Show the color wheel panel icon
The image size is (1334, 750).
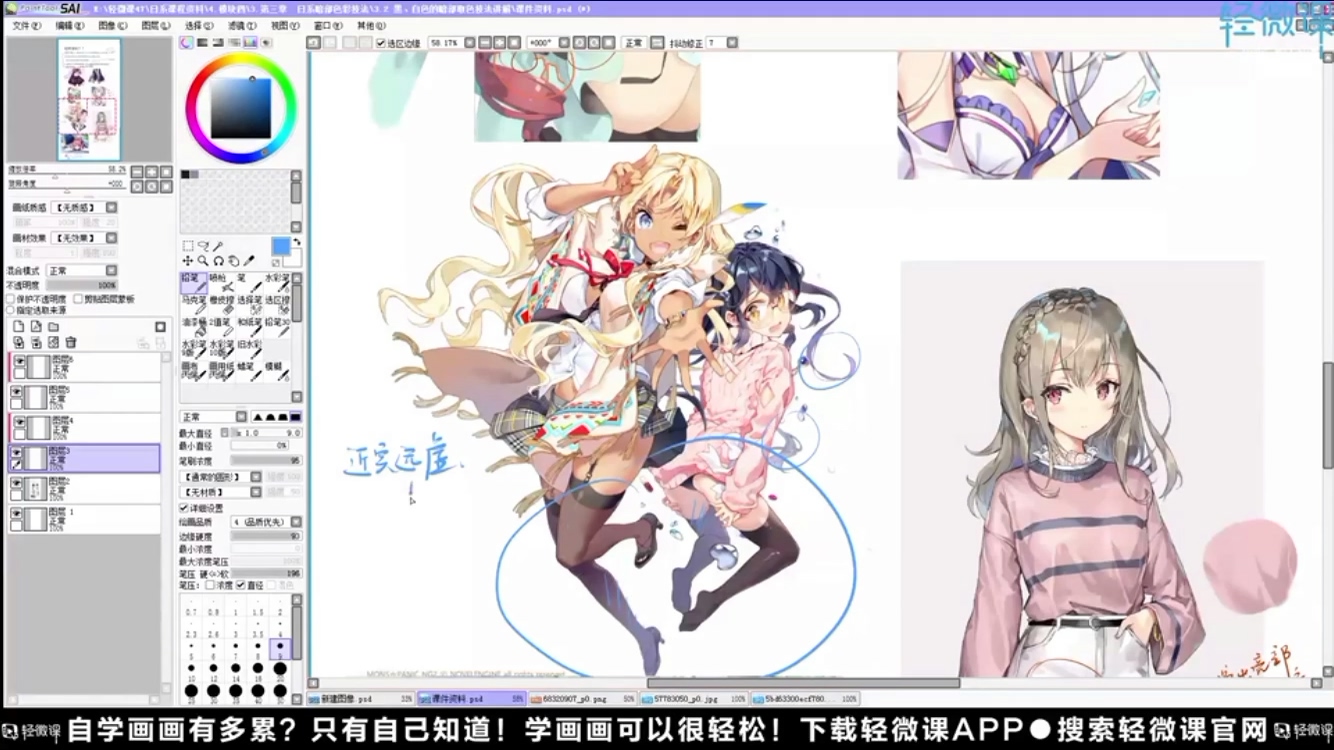pos(186,43)
